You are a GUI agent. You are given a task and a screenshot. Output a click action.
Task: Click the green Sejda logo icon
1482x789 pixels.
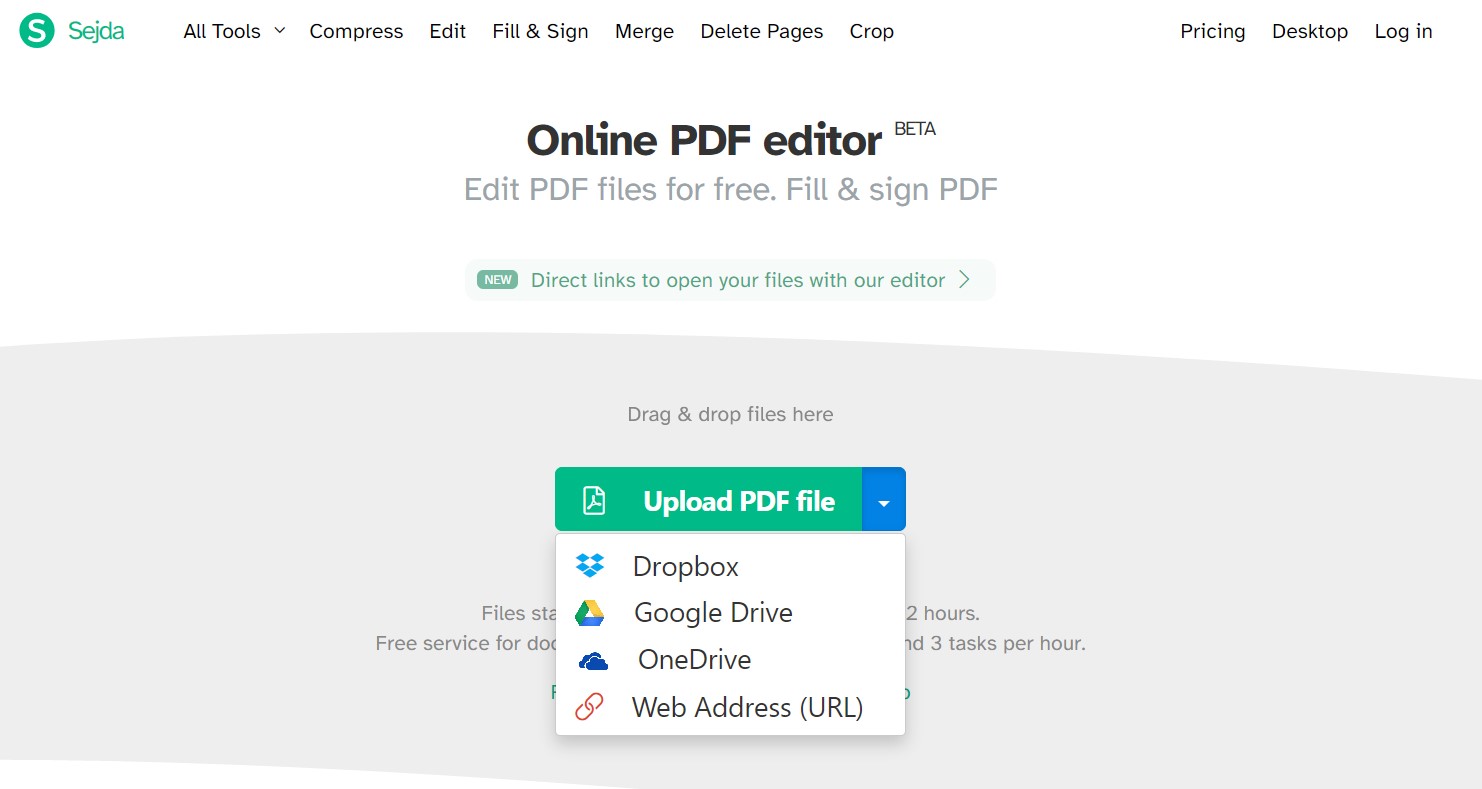37,31
